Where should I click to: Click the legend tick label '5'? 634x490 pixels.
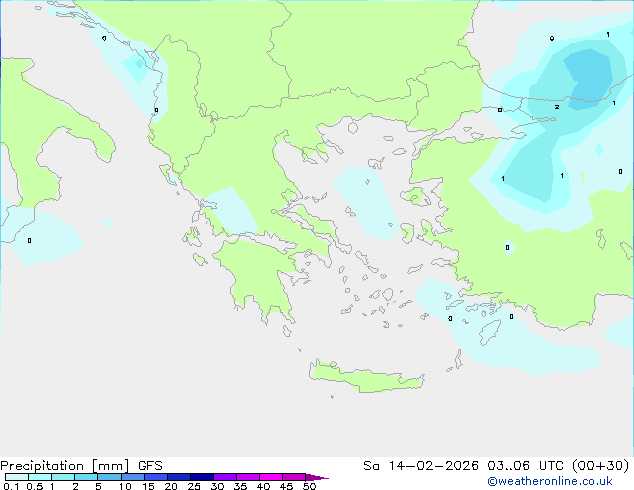coord(98,486)
